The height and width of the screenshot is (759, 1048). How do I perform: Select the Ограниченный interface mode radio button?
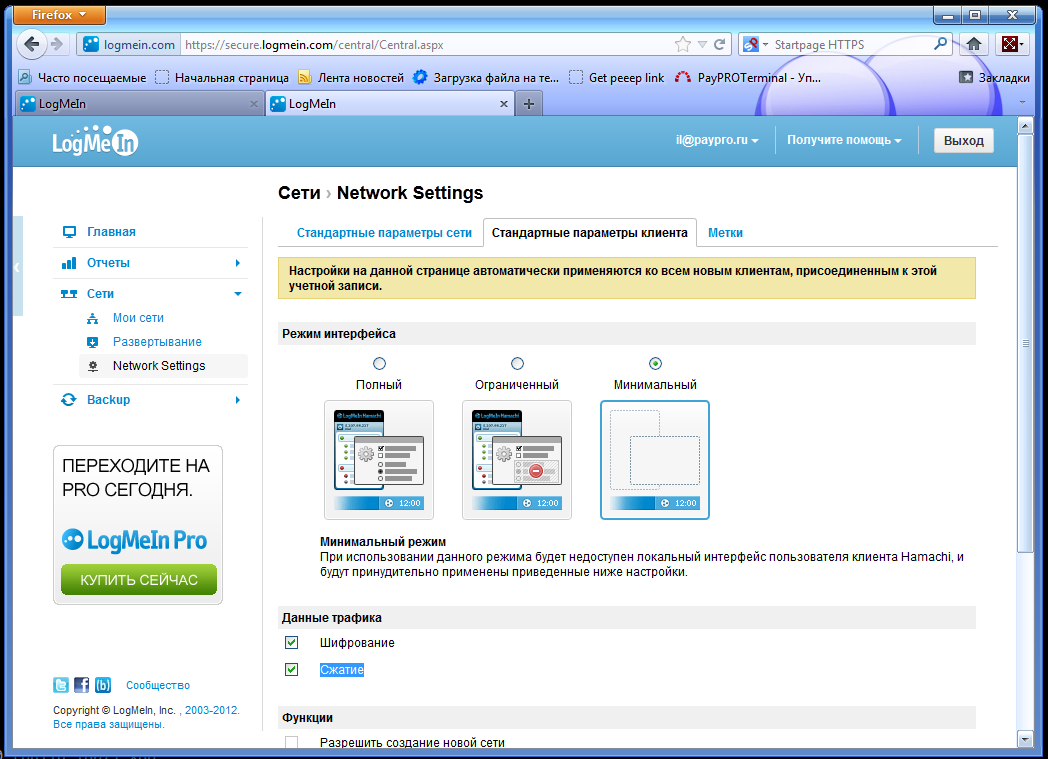pos(517,364)
